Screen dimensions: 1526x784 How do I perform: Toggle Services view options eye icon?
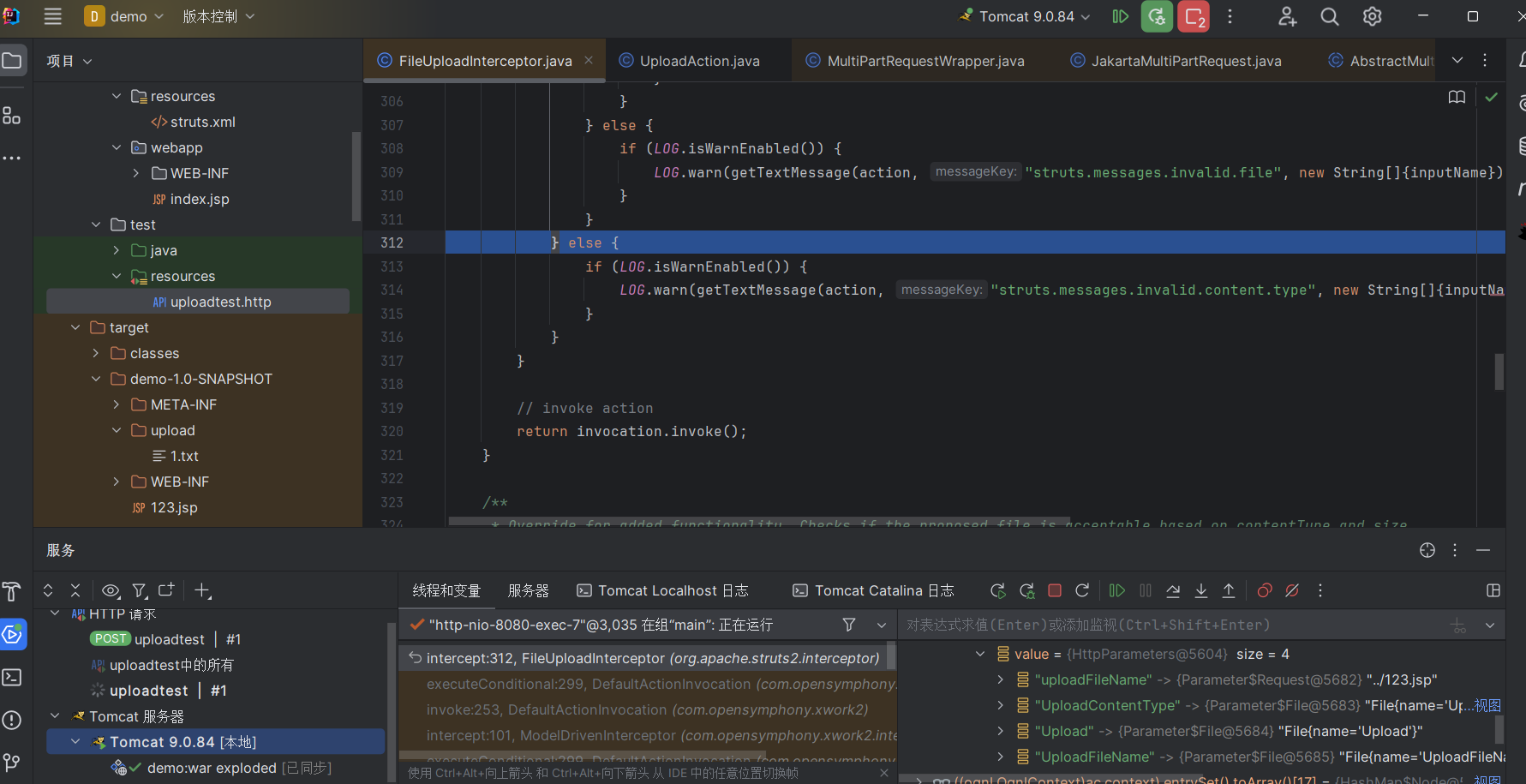click(111, 590)
